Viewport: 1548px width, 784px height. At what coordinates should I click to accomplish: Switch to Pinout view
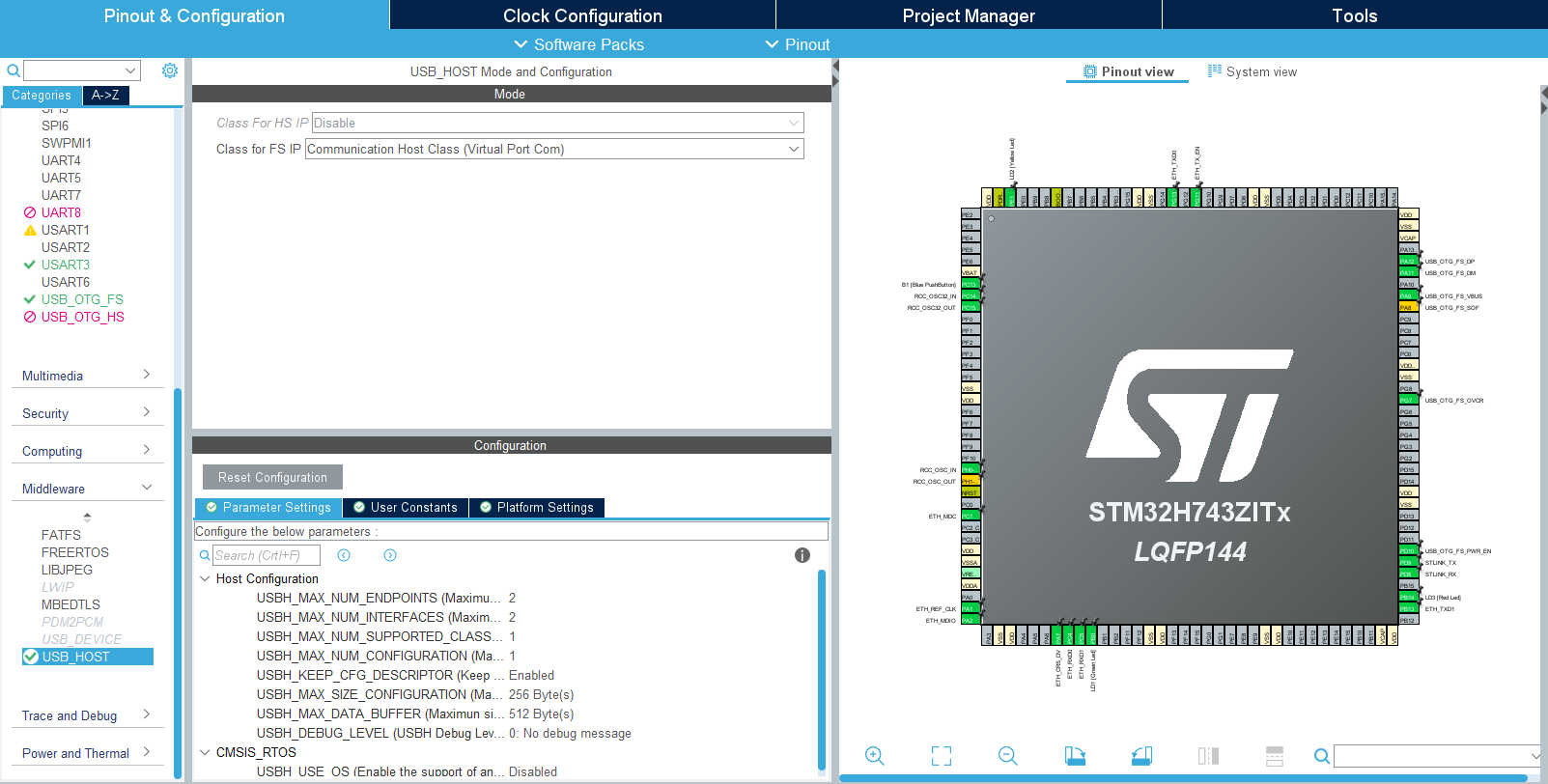tap(1128, 72)
